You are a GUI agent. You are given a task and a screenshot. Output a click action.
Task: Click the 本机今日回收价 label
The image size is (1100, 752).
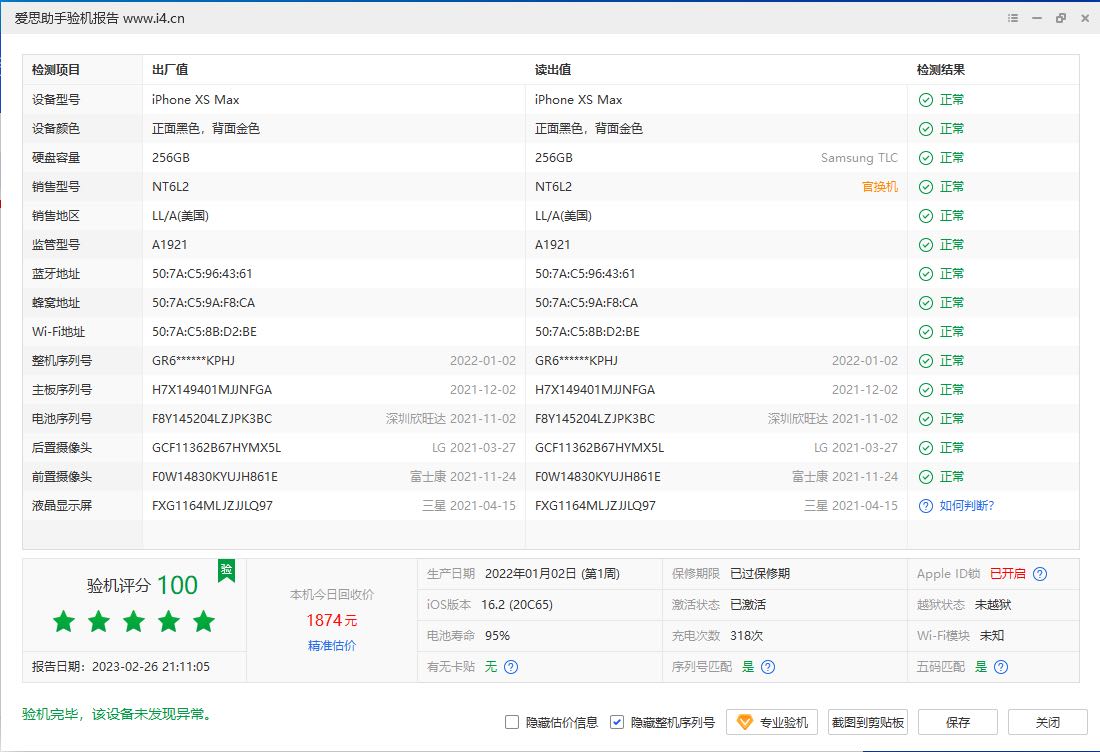(x=332, y=595)
